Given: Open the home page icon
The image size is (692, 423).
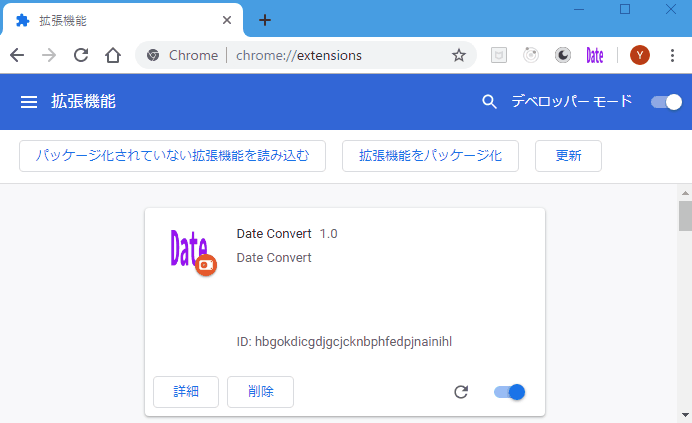Looking at the screenshot, I should (x=113, y=55).
